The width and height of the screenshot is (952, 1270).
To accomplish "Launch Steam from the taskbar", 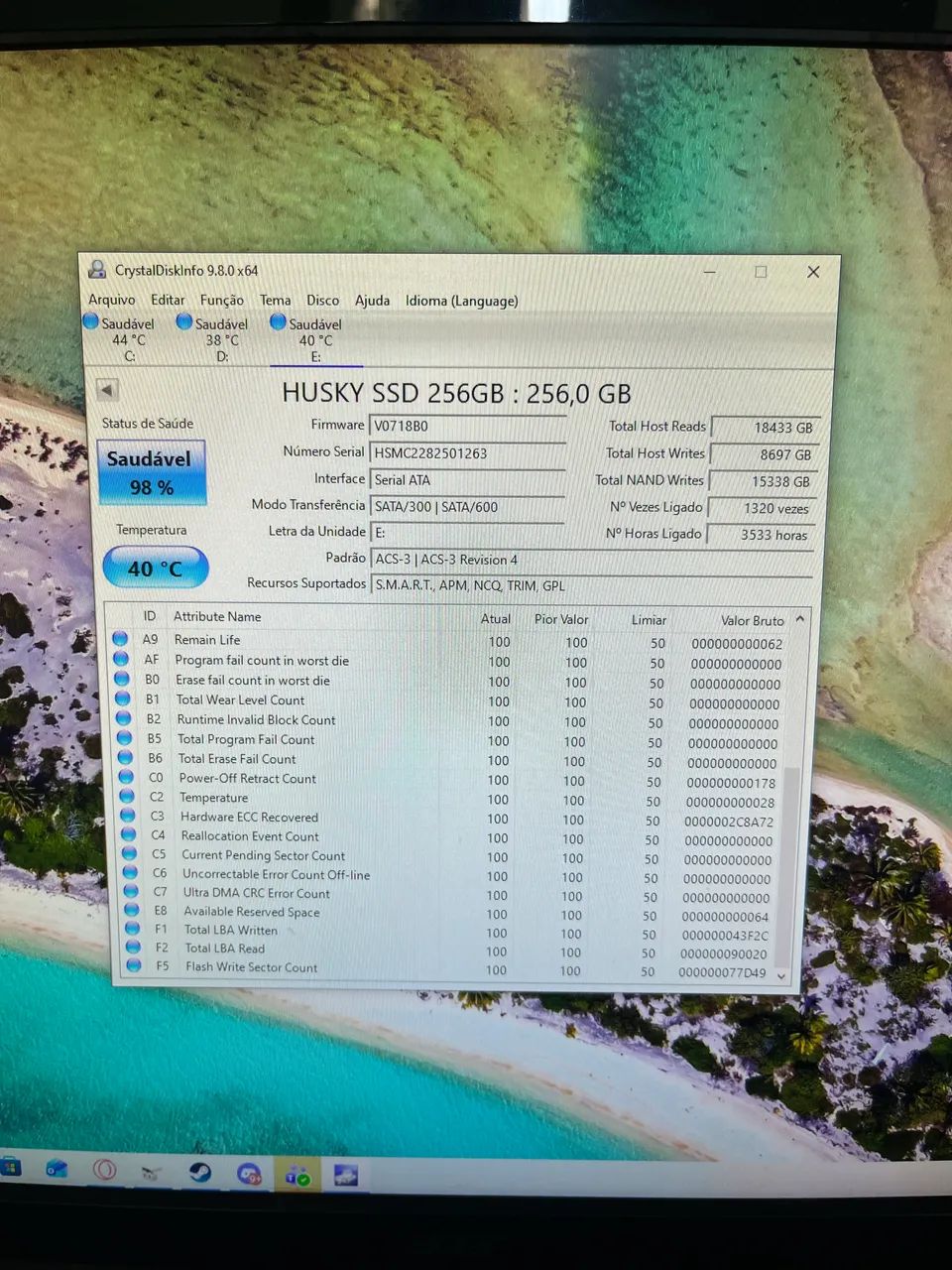I will pyautogui.click(x=200, y=1173).
